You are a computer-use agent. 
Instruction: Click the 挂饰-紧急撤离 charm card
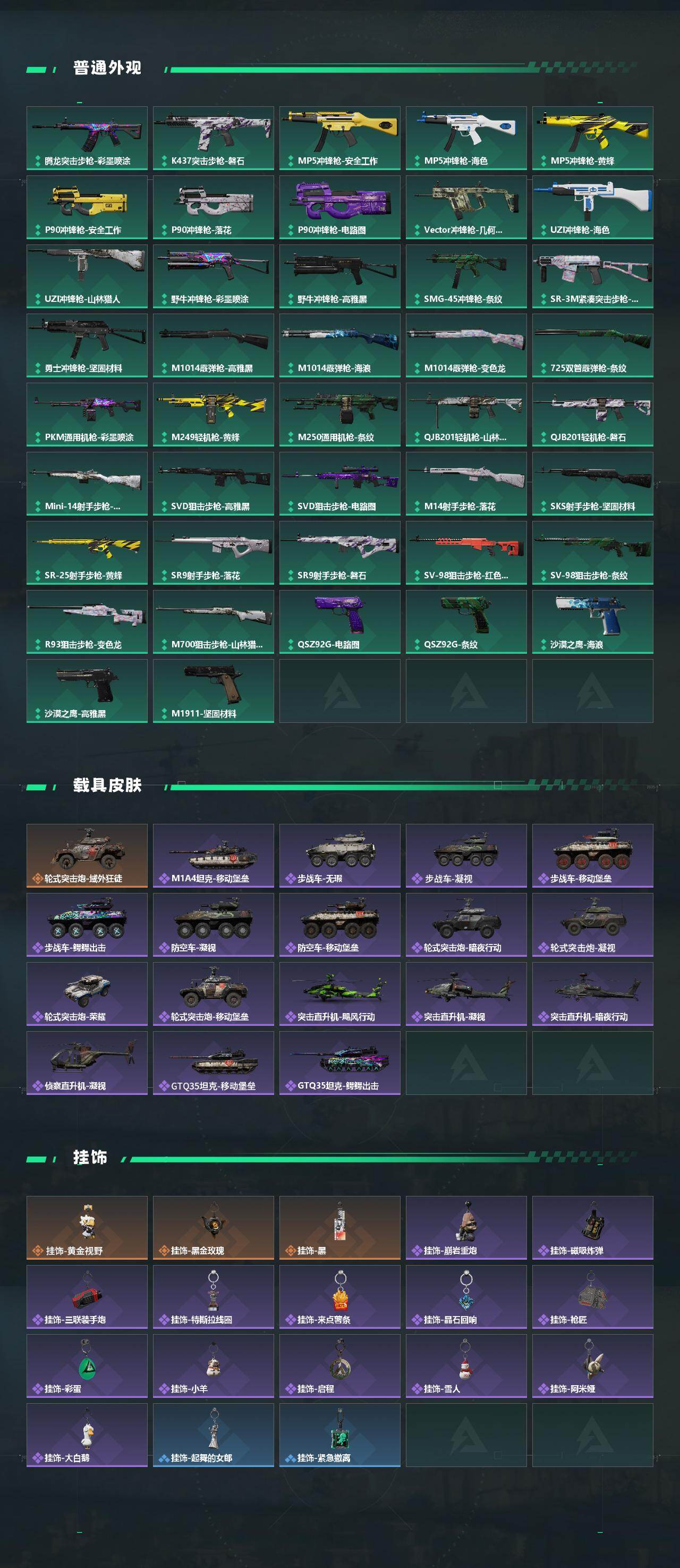pyautogui.click(x=339, y=1435)
